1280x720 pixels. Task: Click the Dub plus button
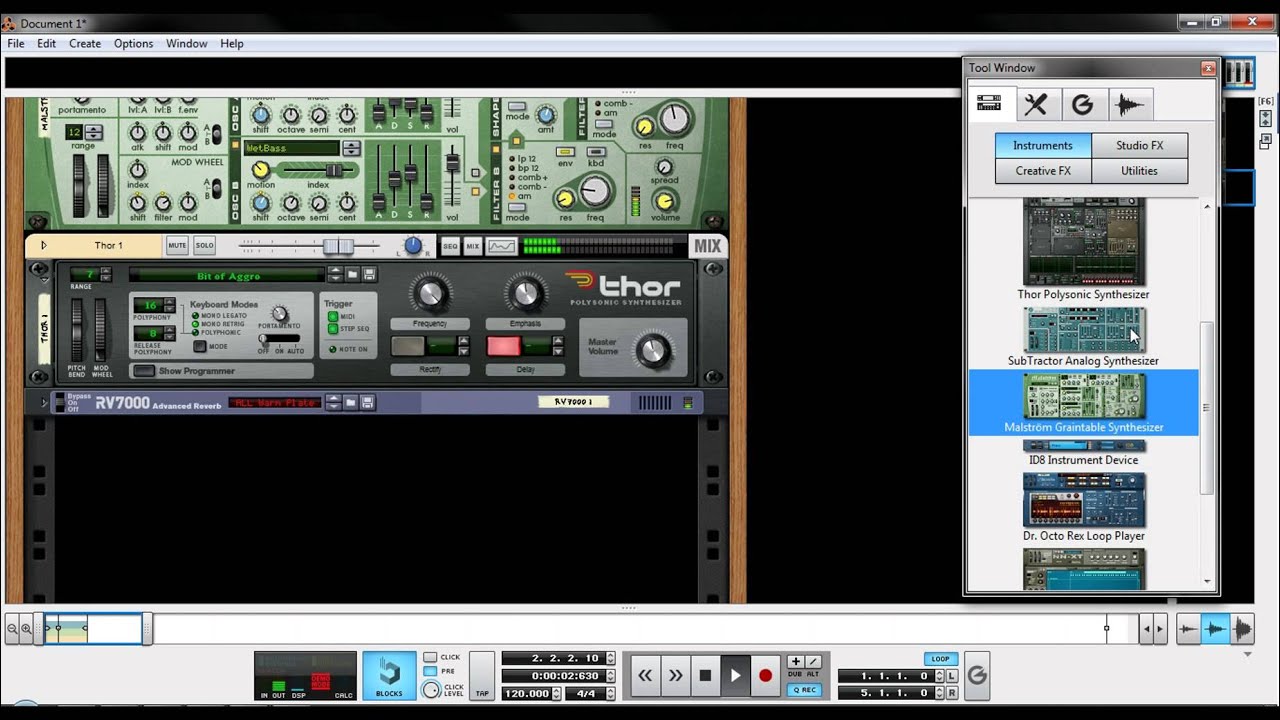tap(795, 662)
